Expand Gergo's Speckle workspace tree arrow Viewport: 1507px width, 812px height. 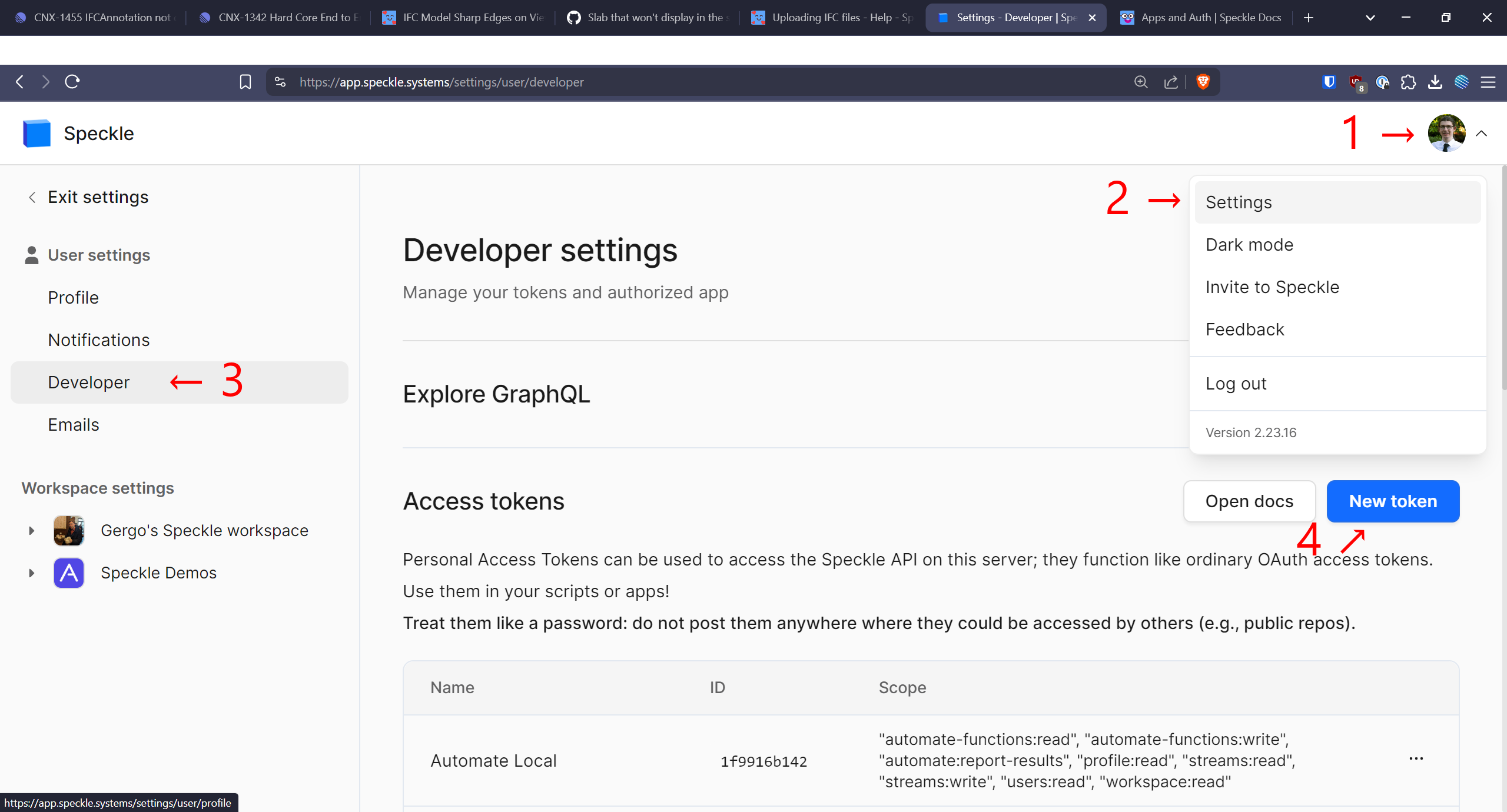[x=32, y=530]
